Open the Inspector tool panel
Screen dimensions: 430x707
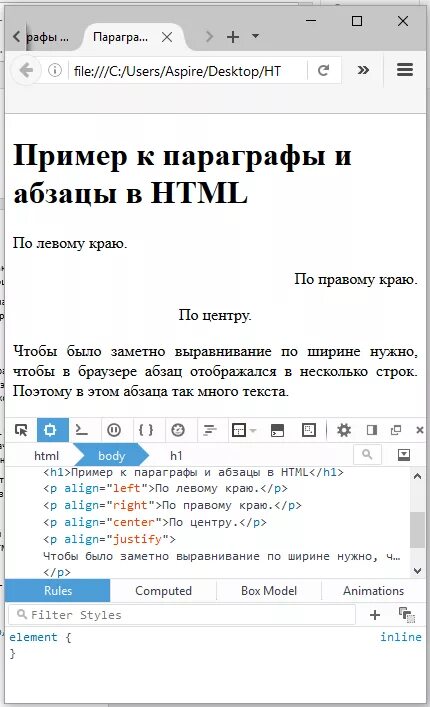click(52, 430)
